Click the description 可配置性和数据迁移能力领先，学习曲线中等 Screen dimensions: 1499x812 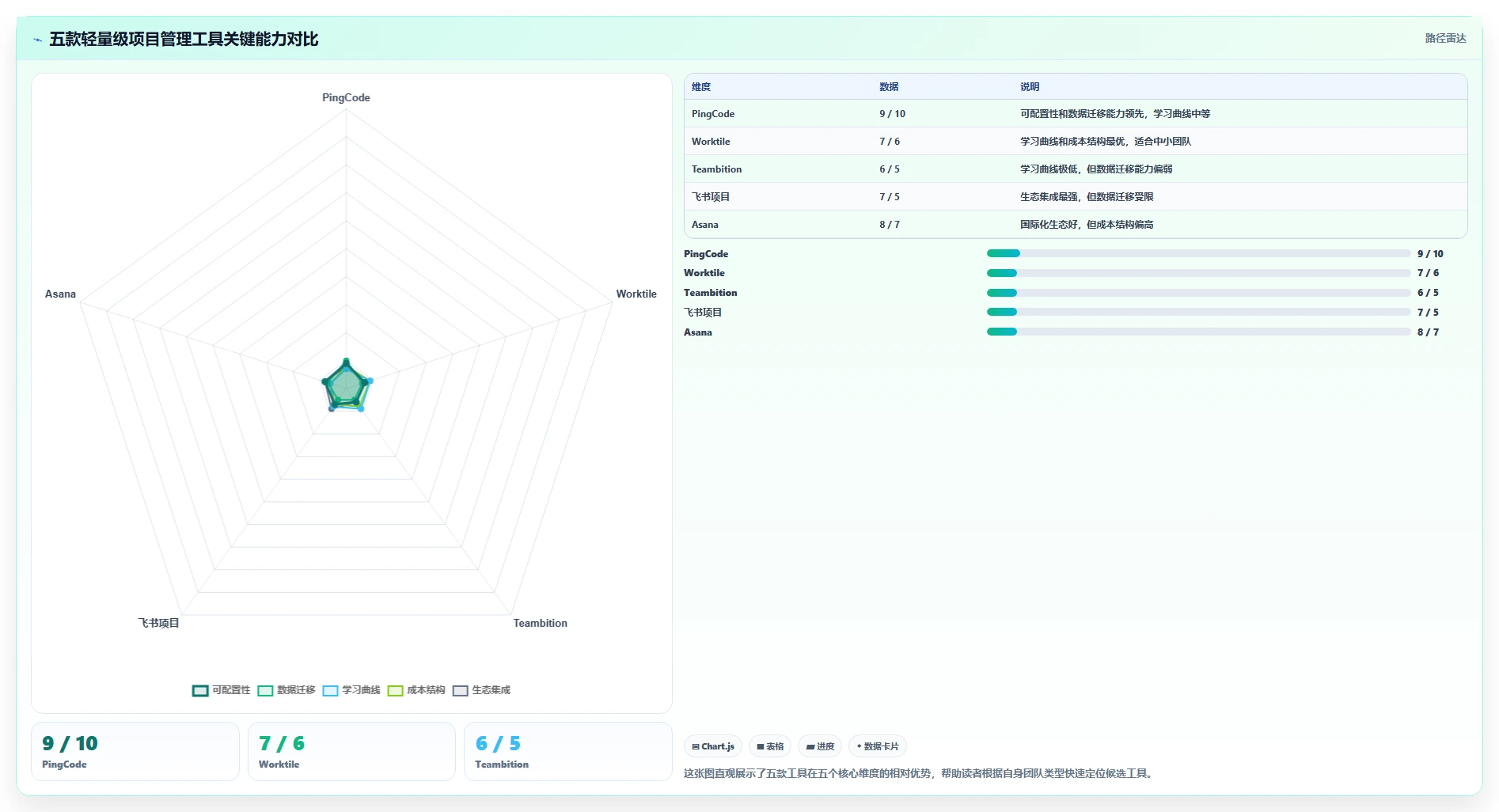[x=1115, y=114]
